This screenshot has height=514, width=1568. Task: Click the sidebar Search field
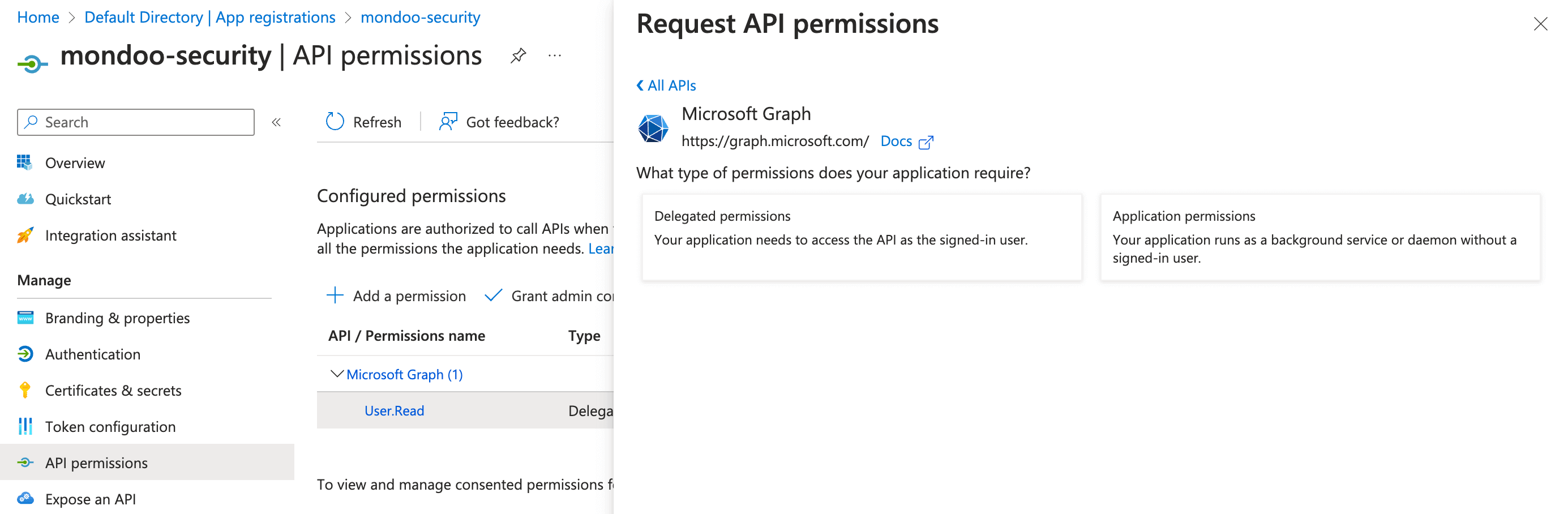point(135,122)
